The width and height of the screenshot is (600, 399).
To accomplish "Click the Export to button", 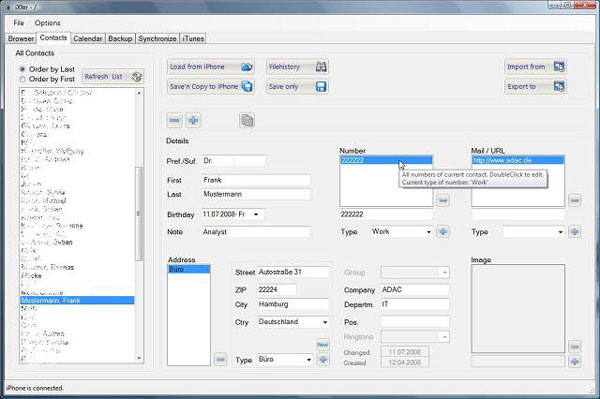I will click(x=535, y=87).
